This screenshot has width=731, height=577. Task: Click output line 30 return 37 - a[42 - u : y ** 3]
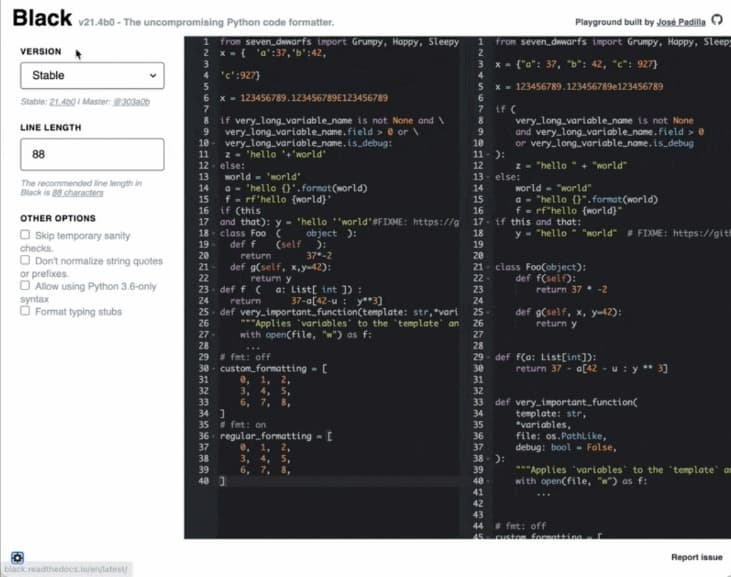(592, 369)
